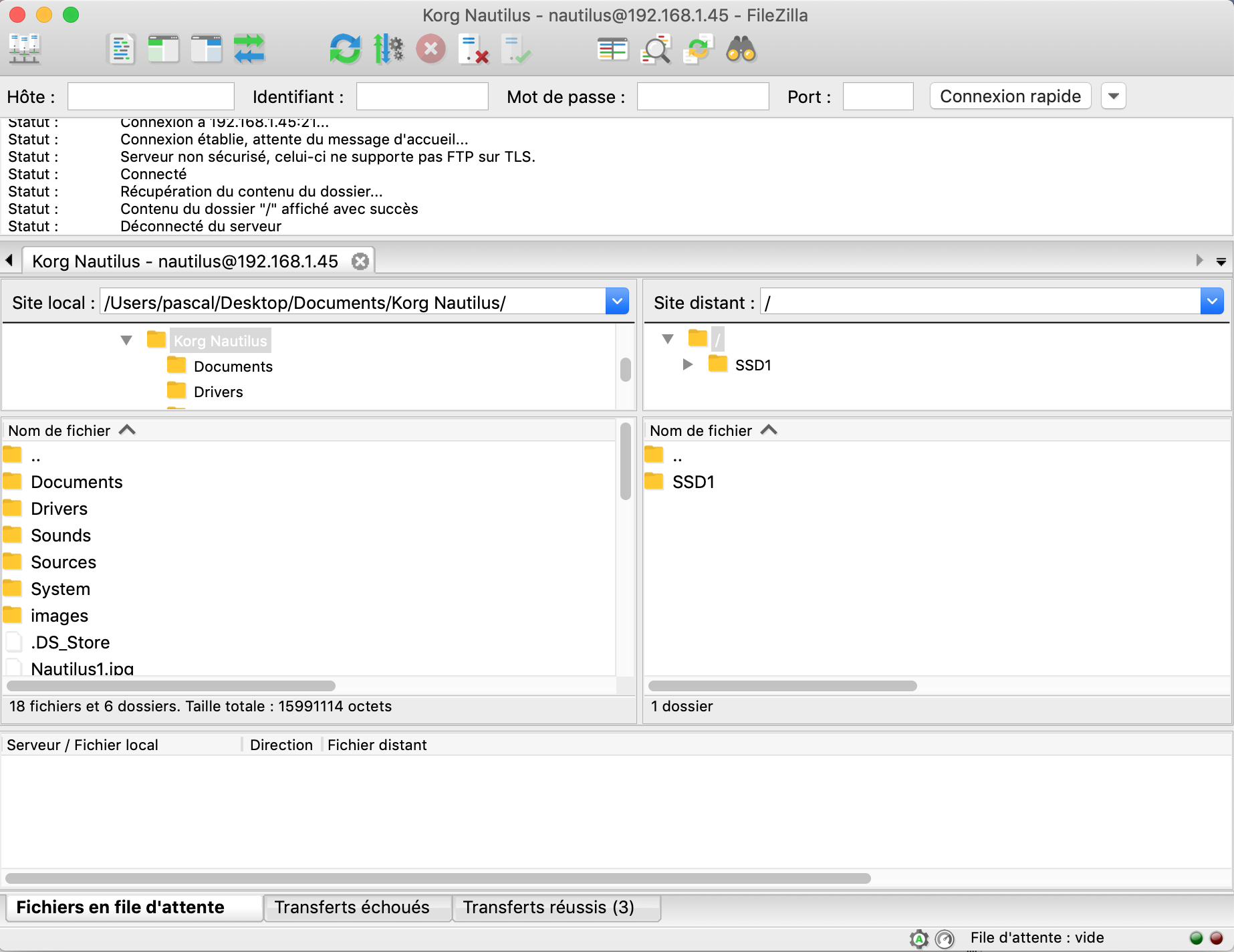Click the Hôte input field
This screenshot has height=952, width=1234.
[x=151, y=96]
